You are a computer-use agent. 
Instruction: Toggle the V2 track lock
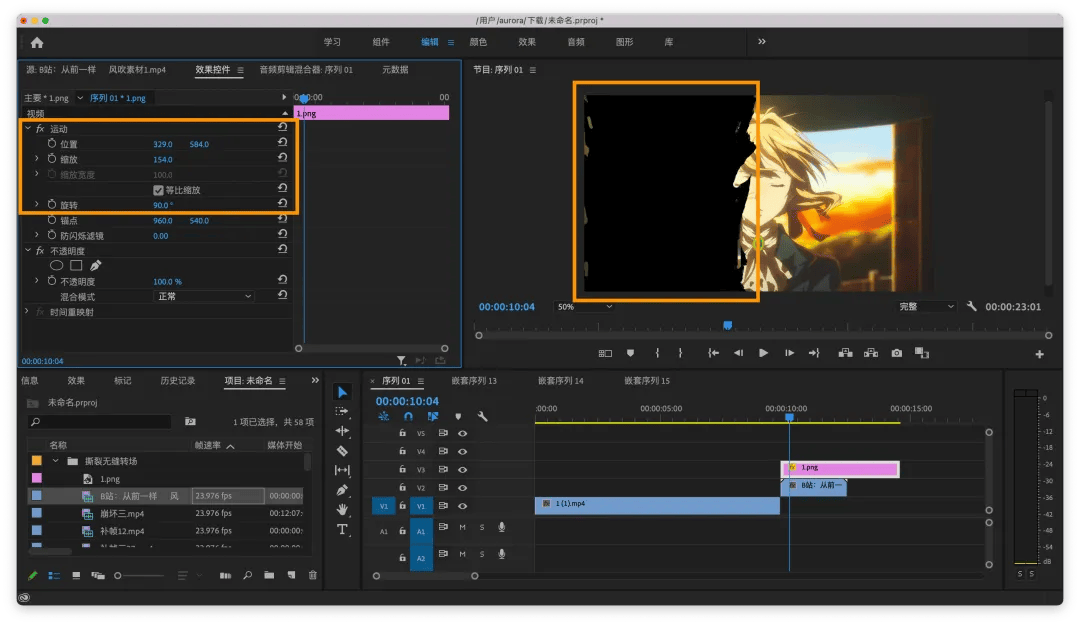(x=402, y=488)
